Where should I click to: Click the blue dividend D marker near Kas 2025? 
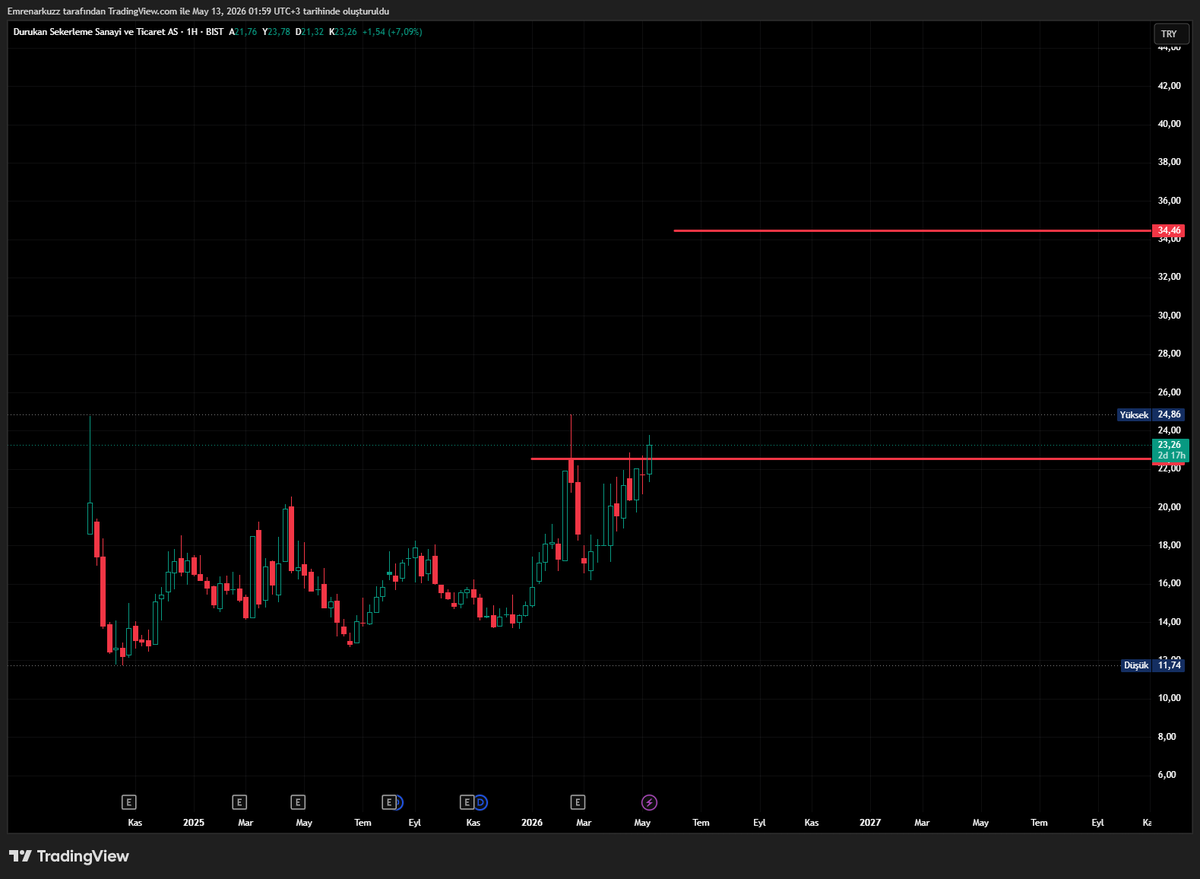[481, 801]
